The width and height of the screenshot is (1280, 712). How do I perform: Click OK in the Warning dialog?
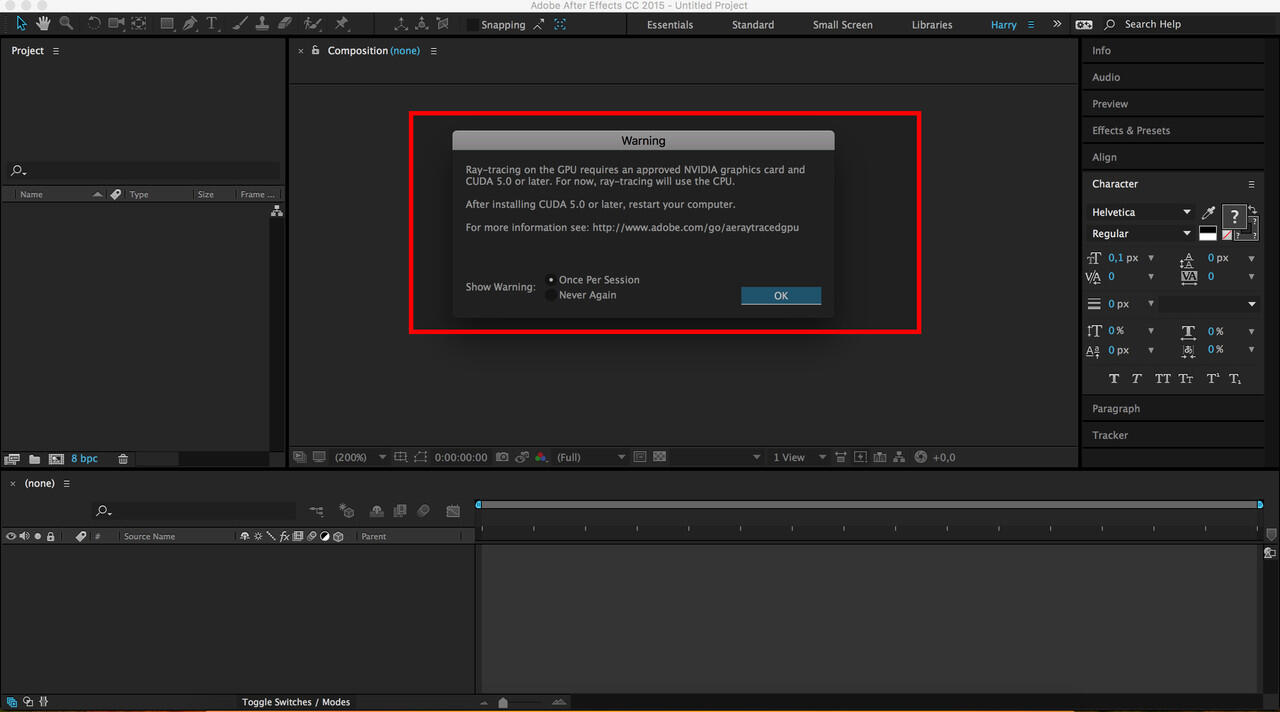[780, 296]
